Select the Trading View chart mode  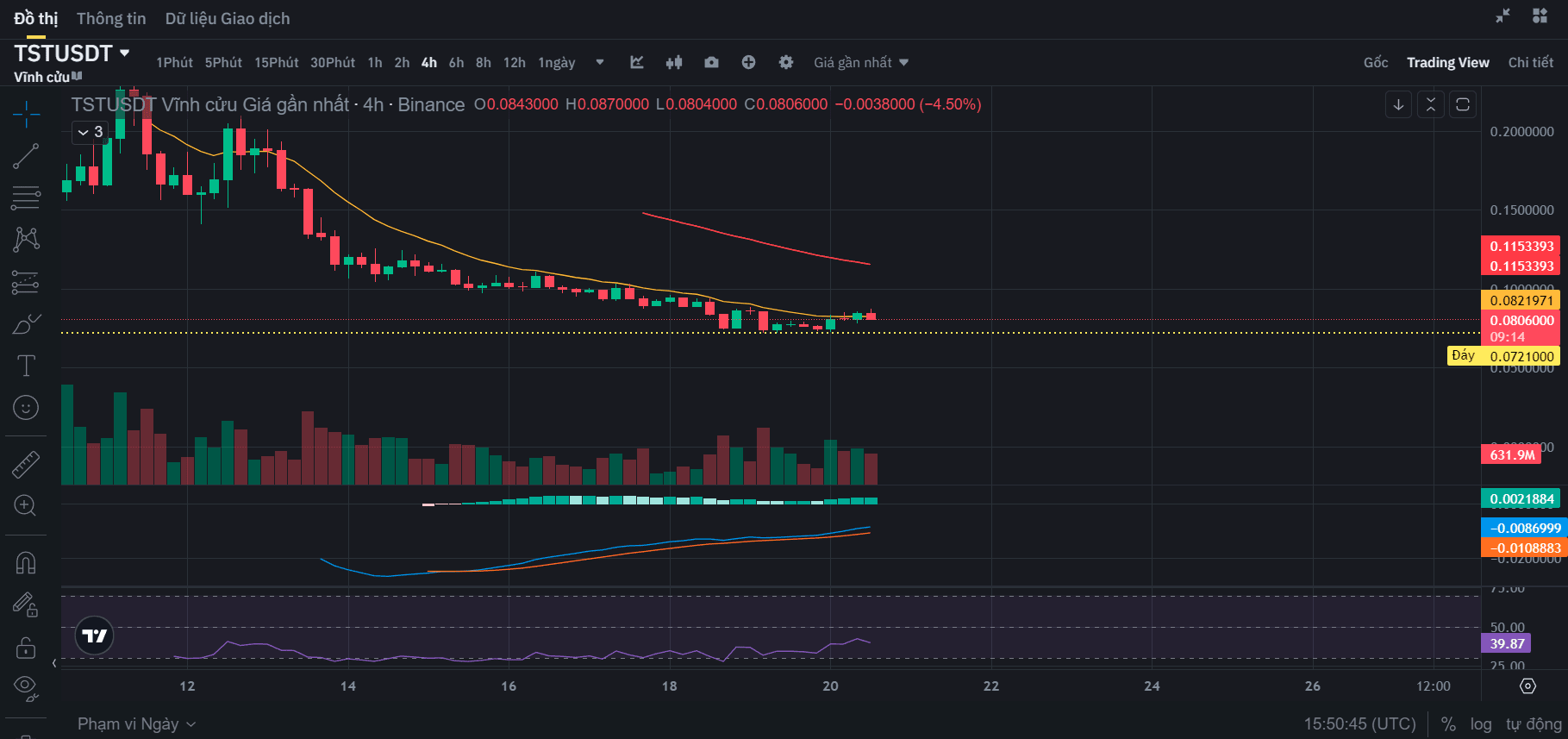coord(1448,62)
